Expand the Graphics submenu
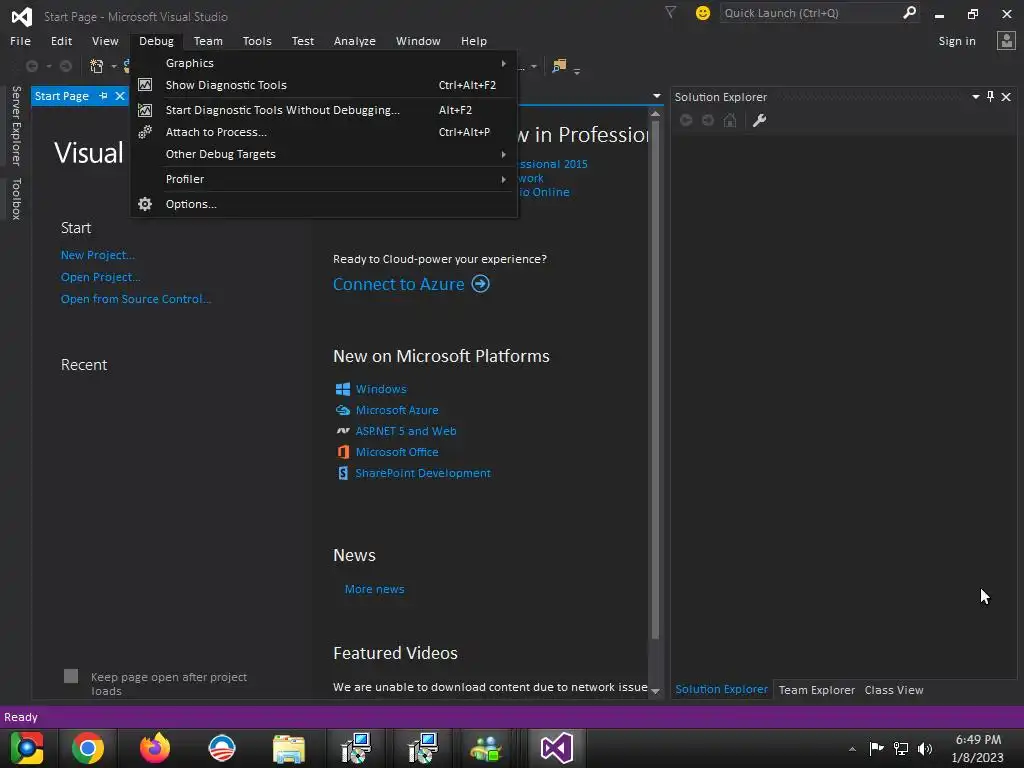Screen dimensions: 1024x768 point(504,63)
